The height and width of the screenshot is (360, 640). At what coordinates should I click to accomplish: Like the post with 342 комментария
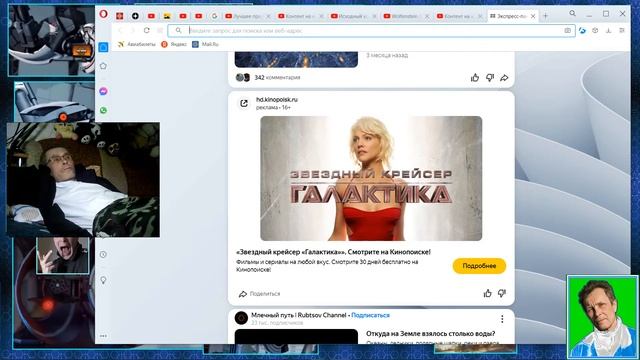click(x=475, y=78)
